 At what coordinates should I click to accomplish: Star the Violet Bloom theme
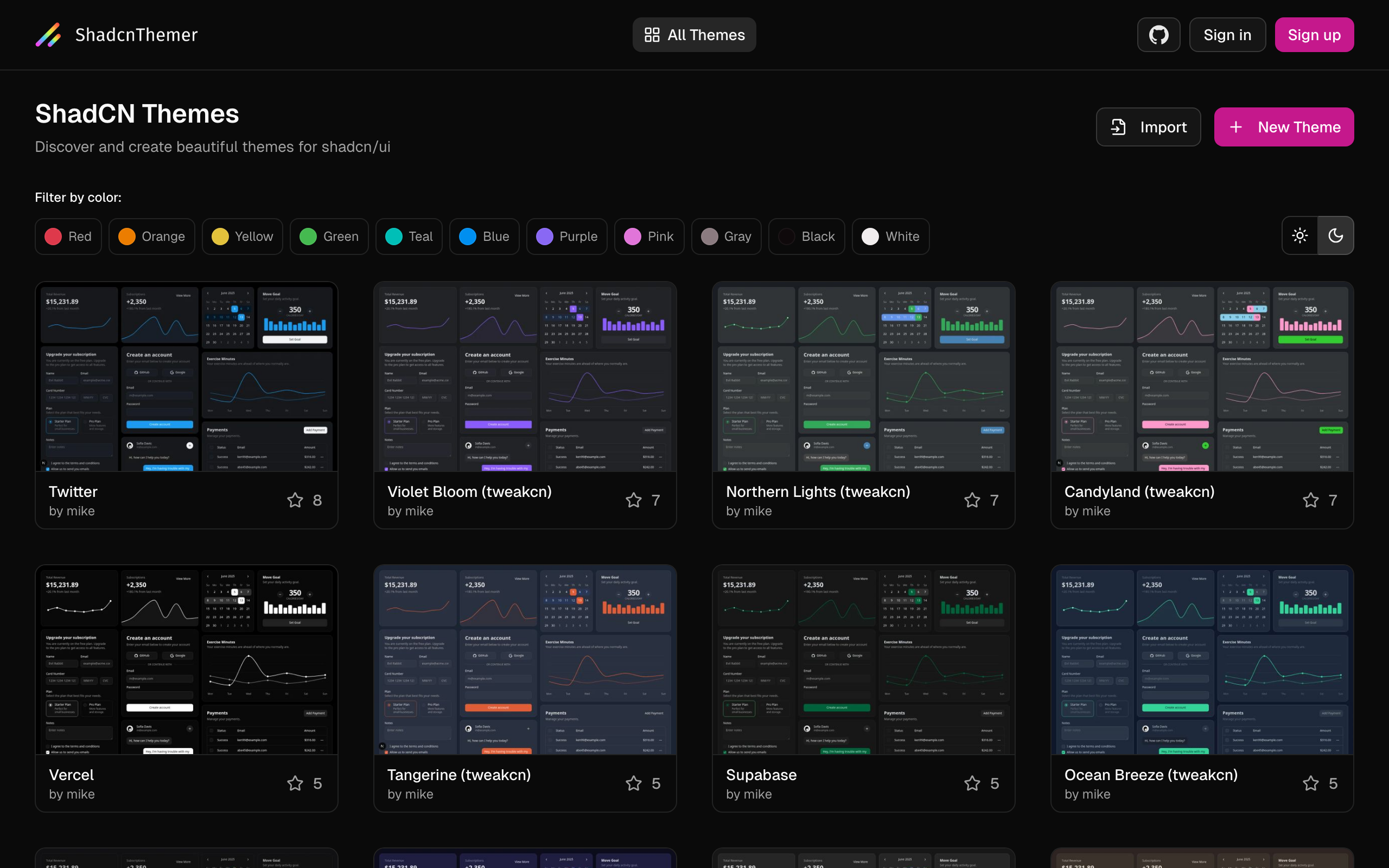(633, 500)
